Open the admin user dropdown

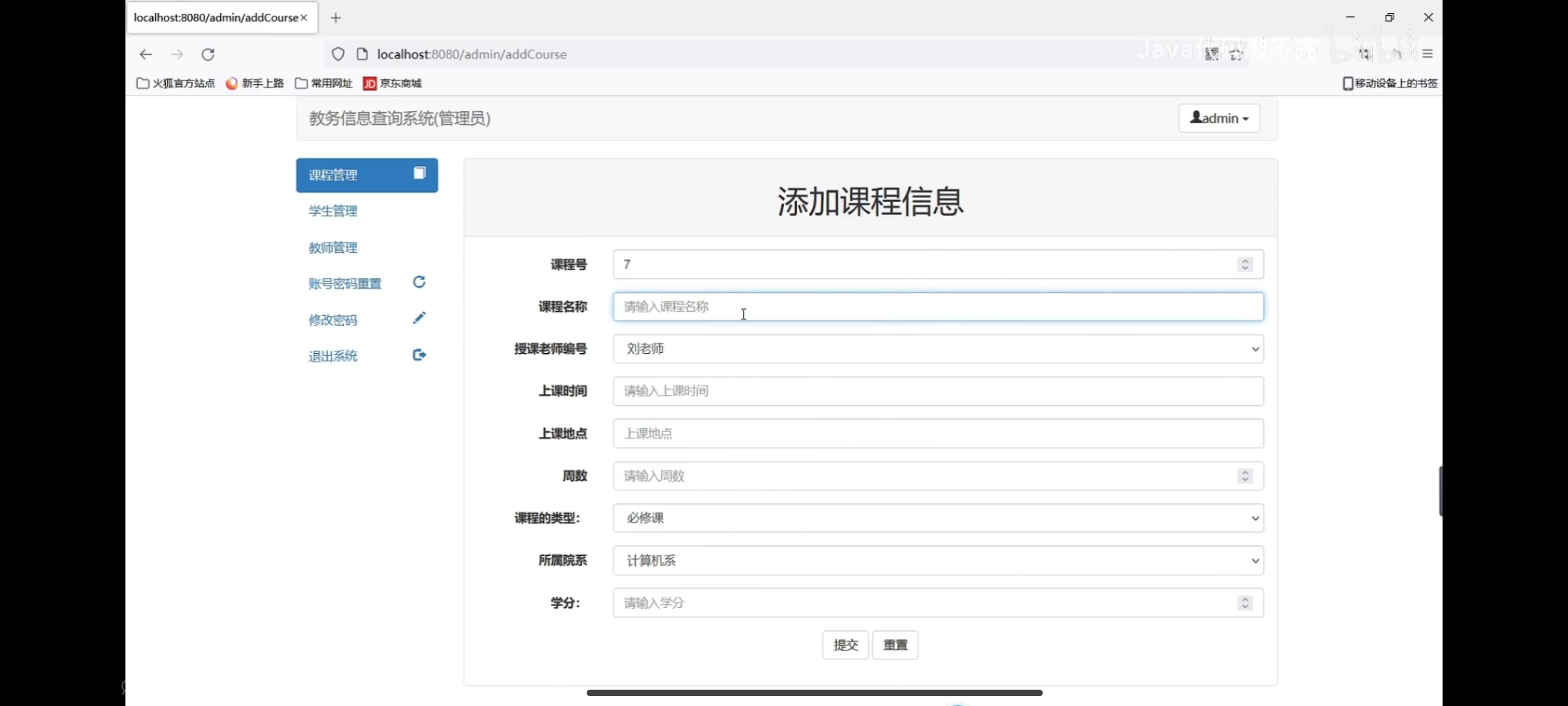tap(1219, 118)
